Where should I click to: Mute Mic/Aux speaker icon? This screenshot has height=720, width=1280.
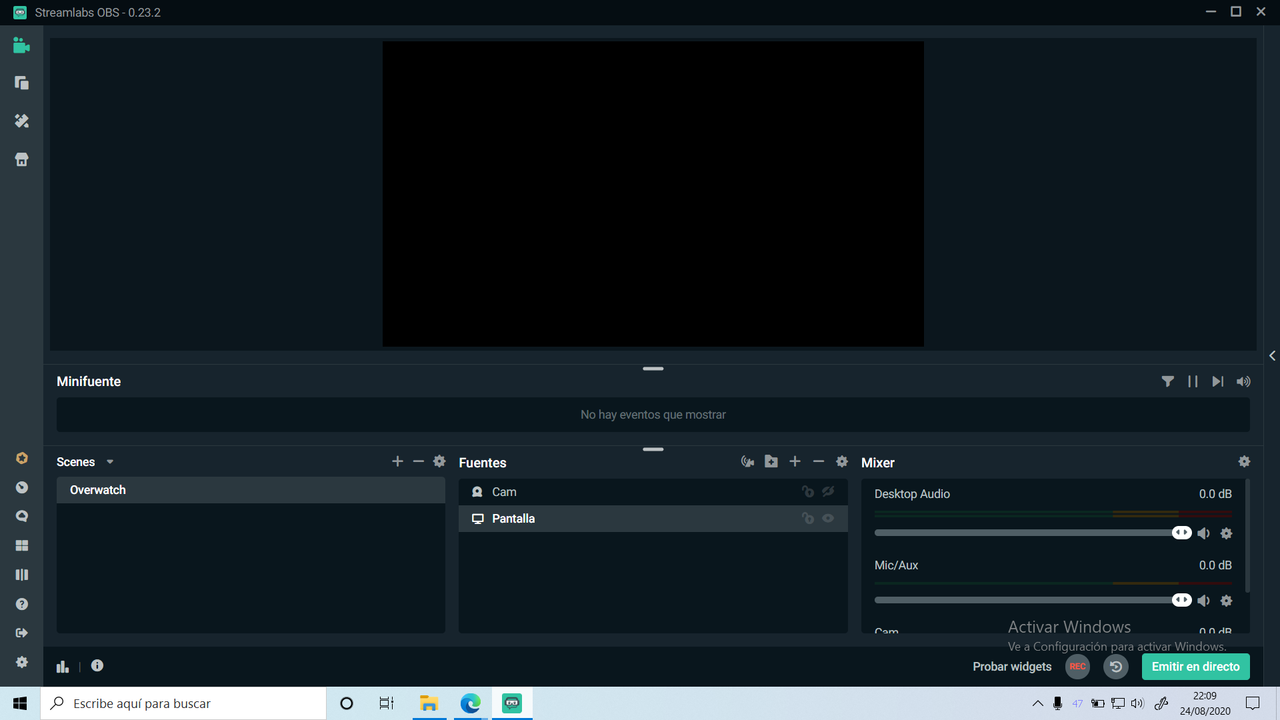tap(1204, 600)
